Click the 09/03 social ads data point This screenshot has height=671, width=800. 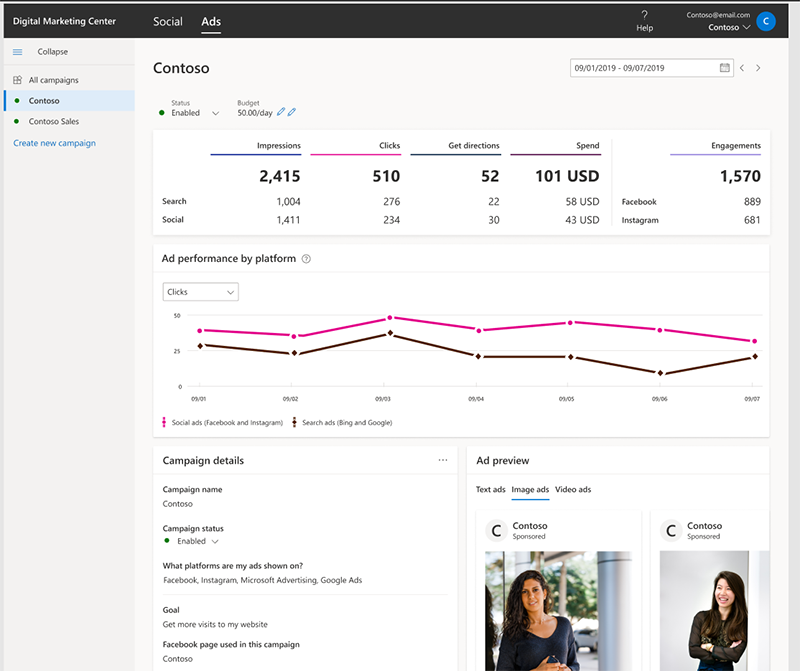point(390,317)
